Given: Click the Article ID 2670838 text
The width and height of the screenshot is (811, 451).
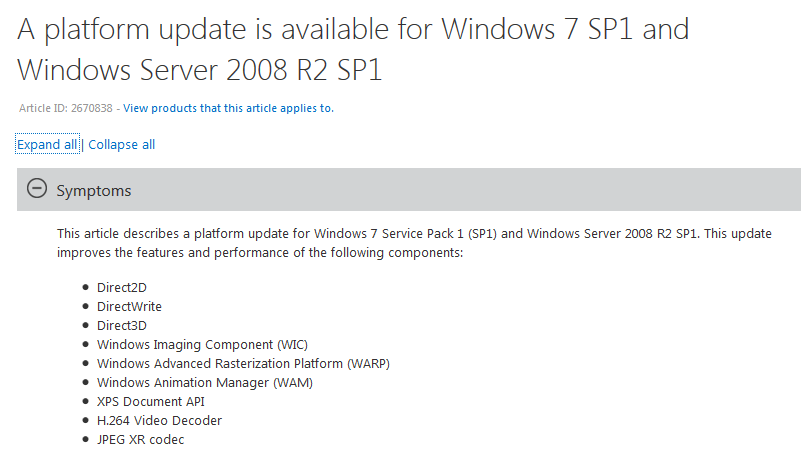Looking at the screenshot, I should 66,108.
